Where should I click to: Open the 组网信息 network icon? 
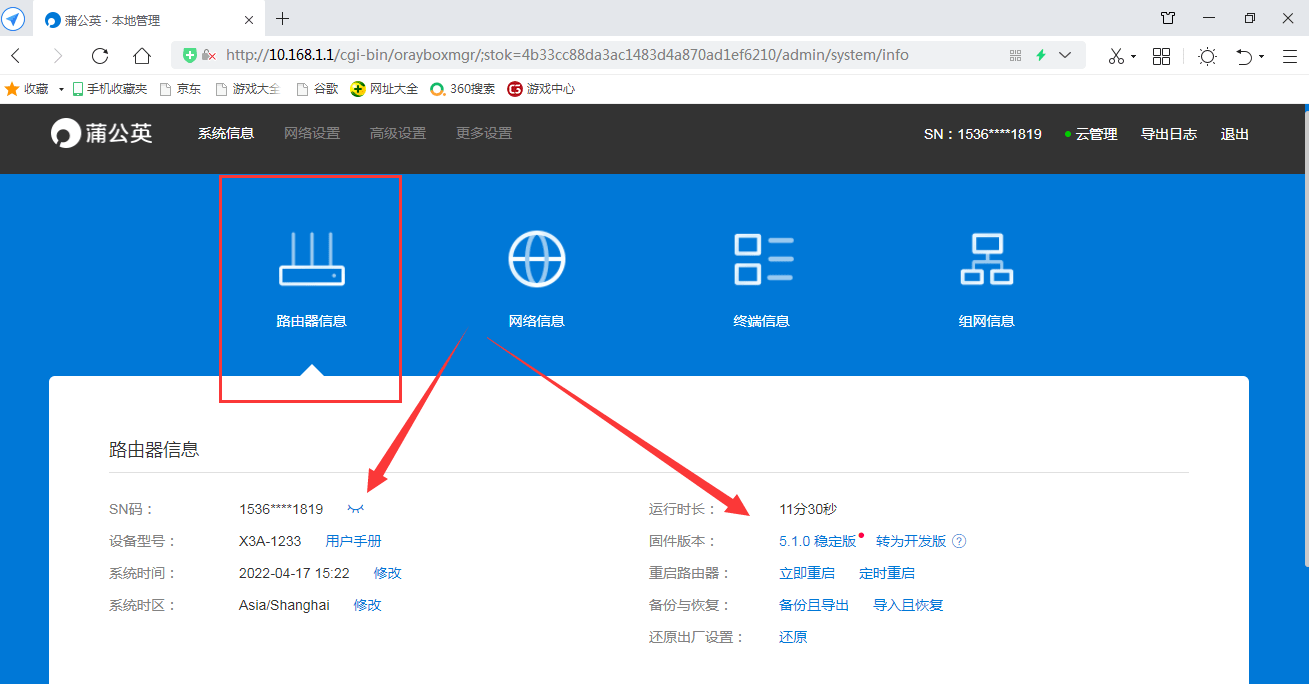pyautogui.click(x=986, y=259)
